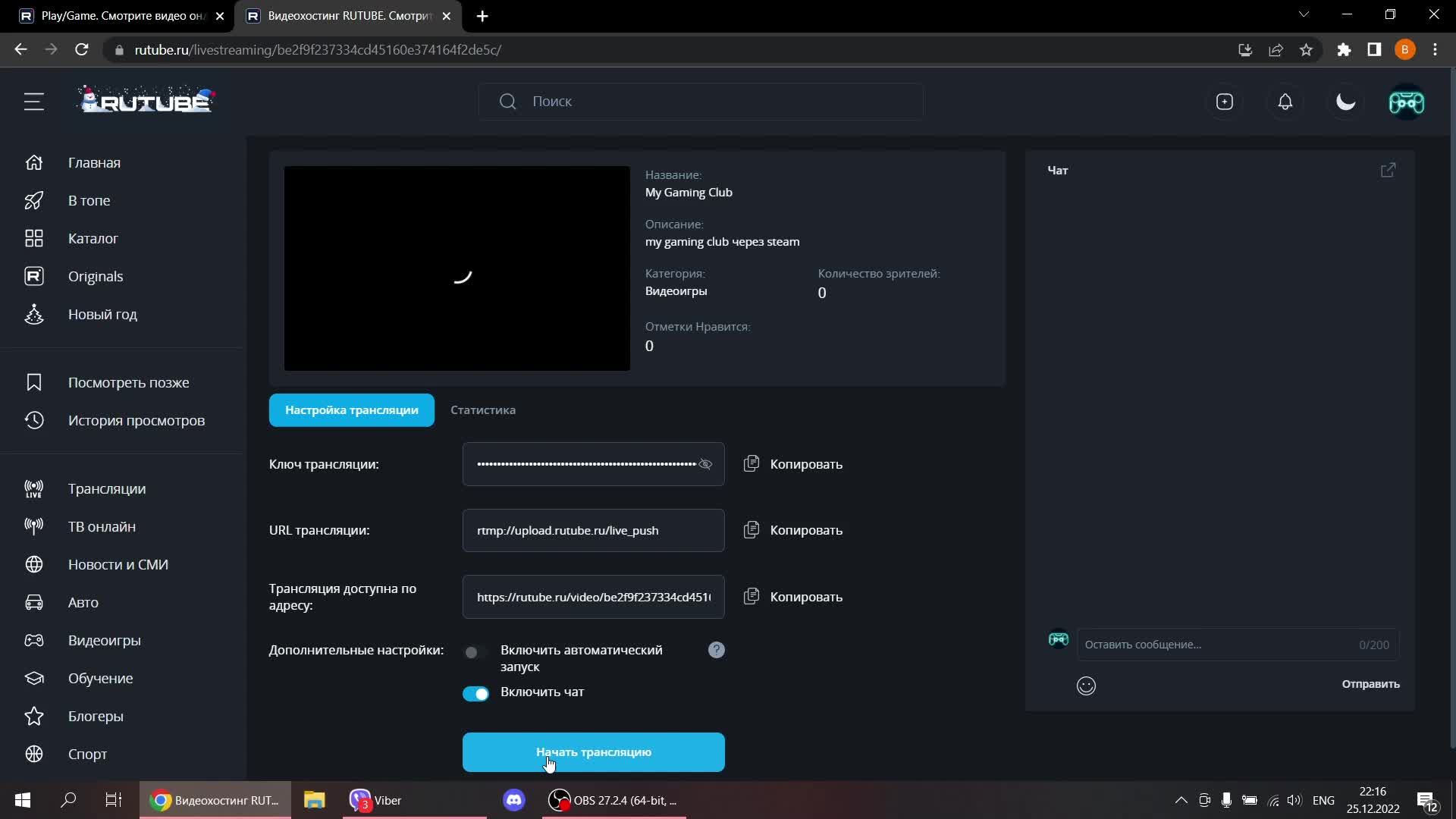Screen dimensions: 1456x819
Task: Open the emoji picker in chat
Action: pyautogui.click(x=1086, y=686)
